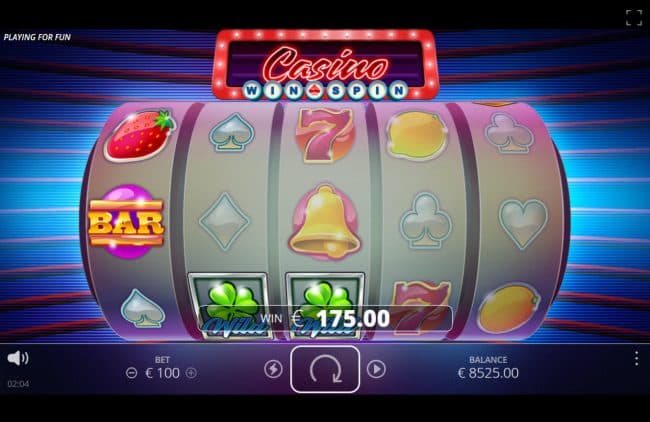
Task: Decrease the bet with minus button
Action: (131, 373)
